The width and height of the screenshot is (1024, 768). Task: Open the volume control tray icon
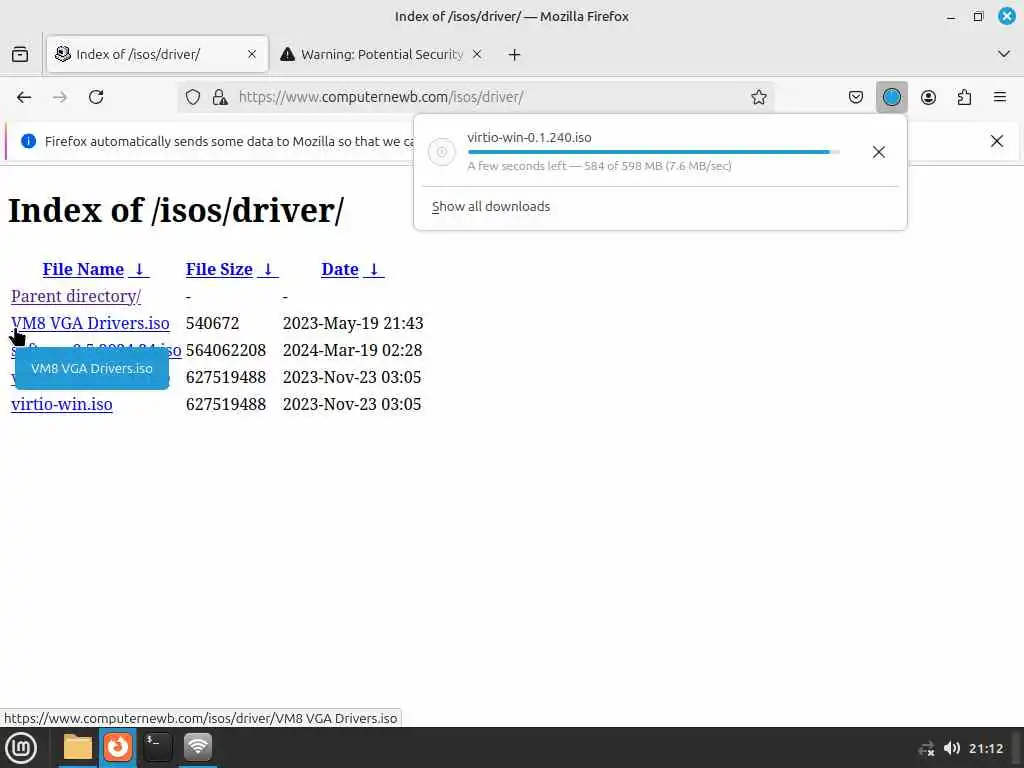(952, 748)
